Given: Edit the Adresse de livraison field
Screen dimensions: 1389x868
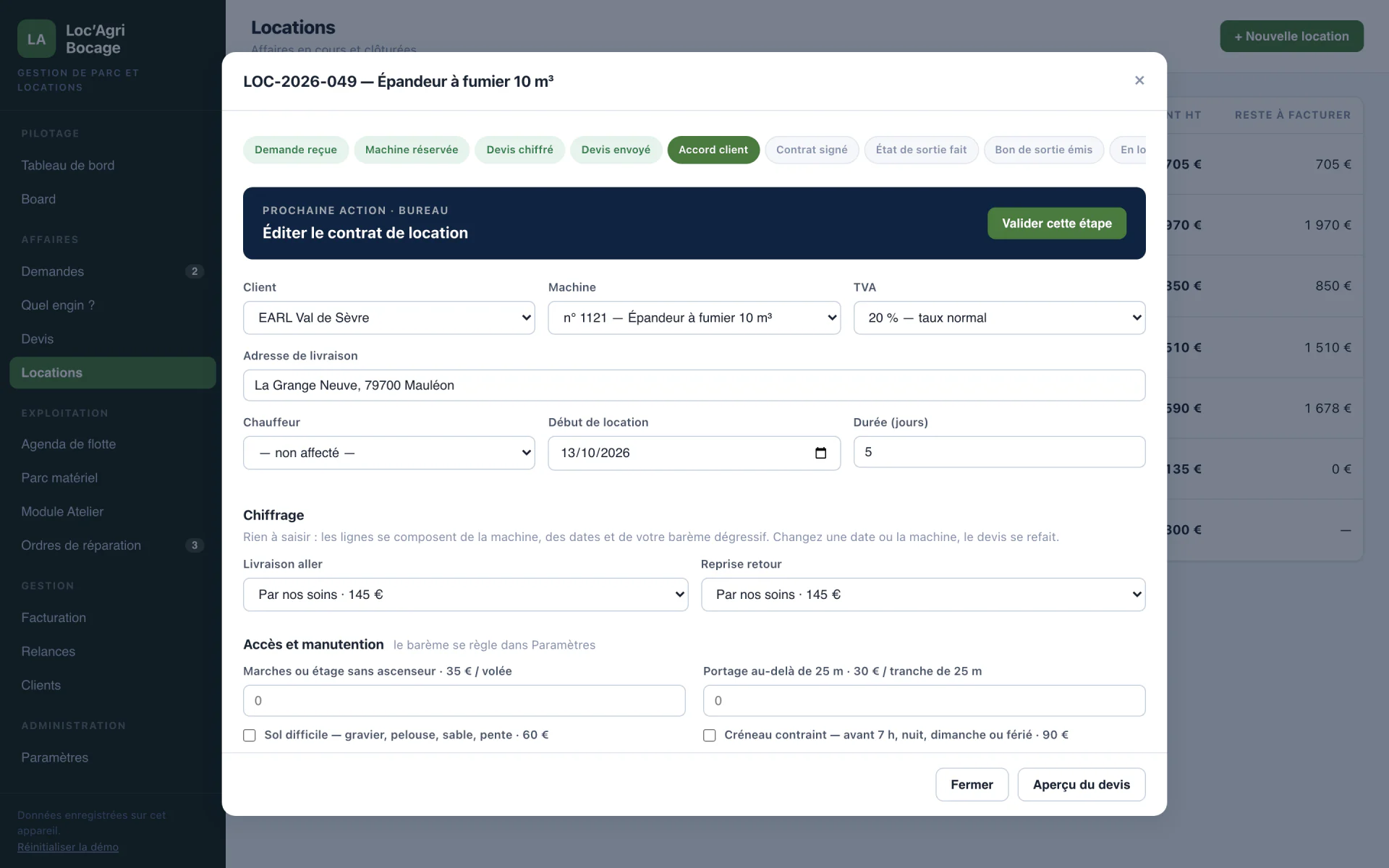Looking at the screenshot, I should point(694,386).
